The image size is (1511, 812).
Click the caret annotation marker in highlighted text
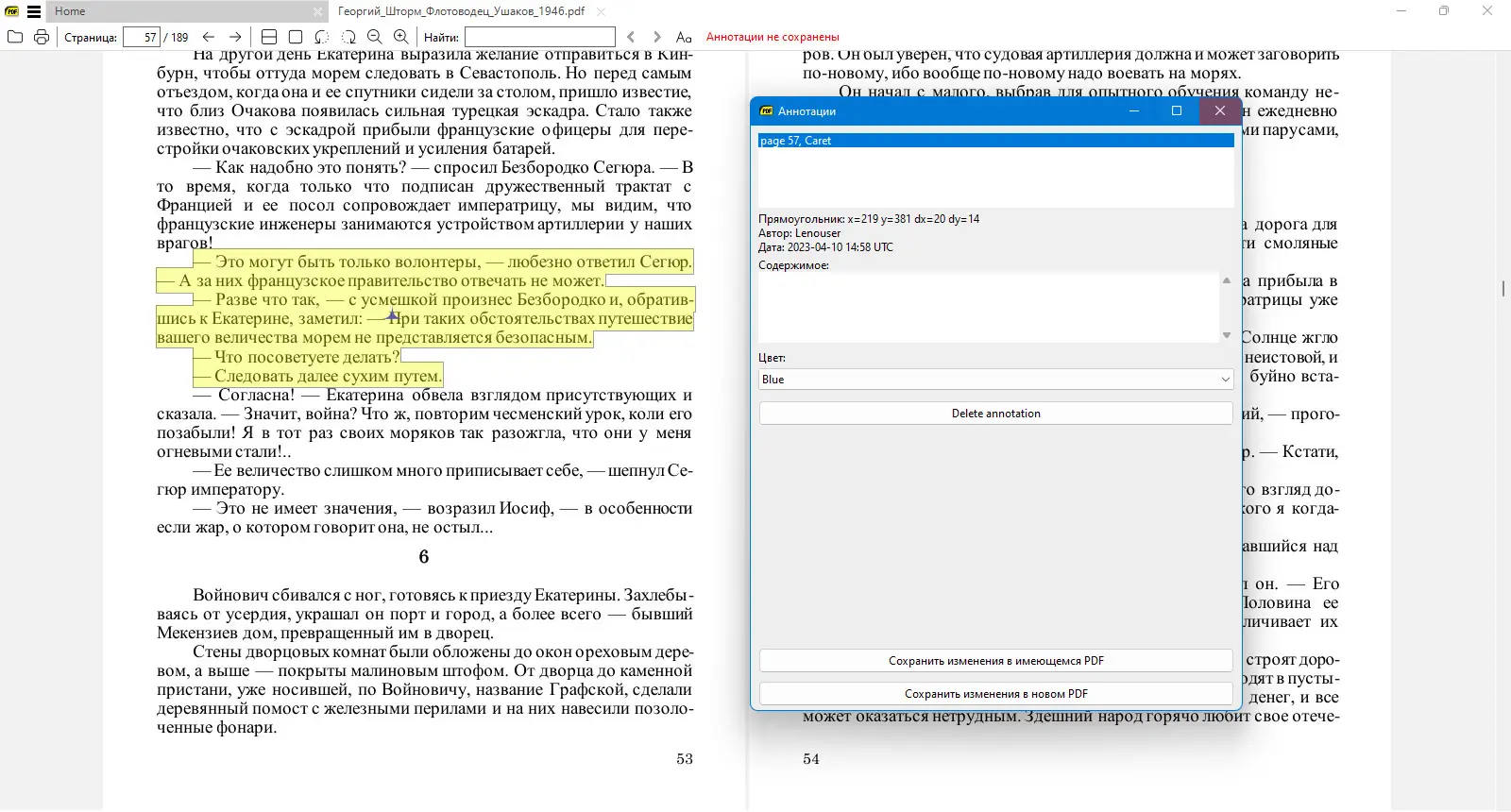[392, 316]
